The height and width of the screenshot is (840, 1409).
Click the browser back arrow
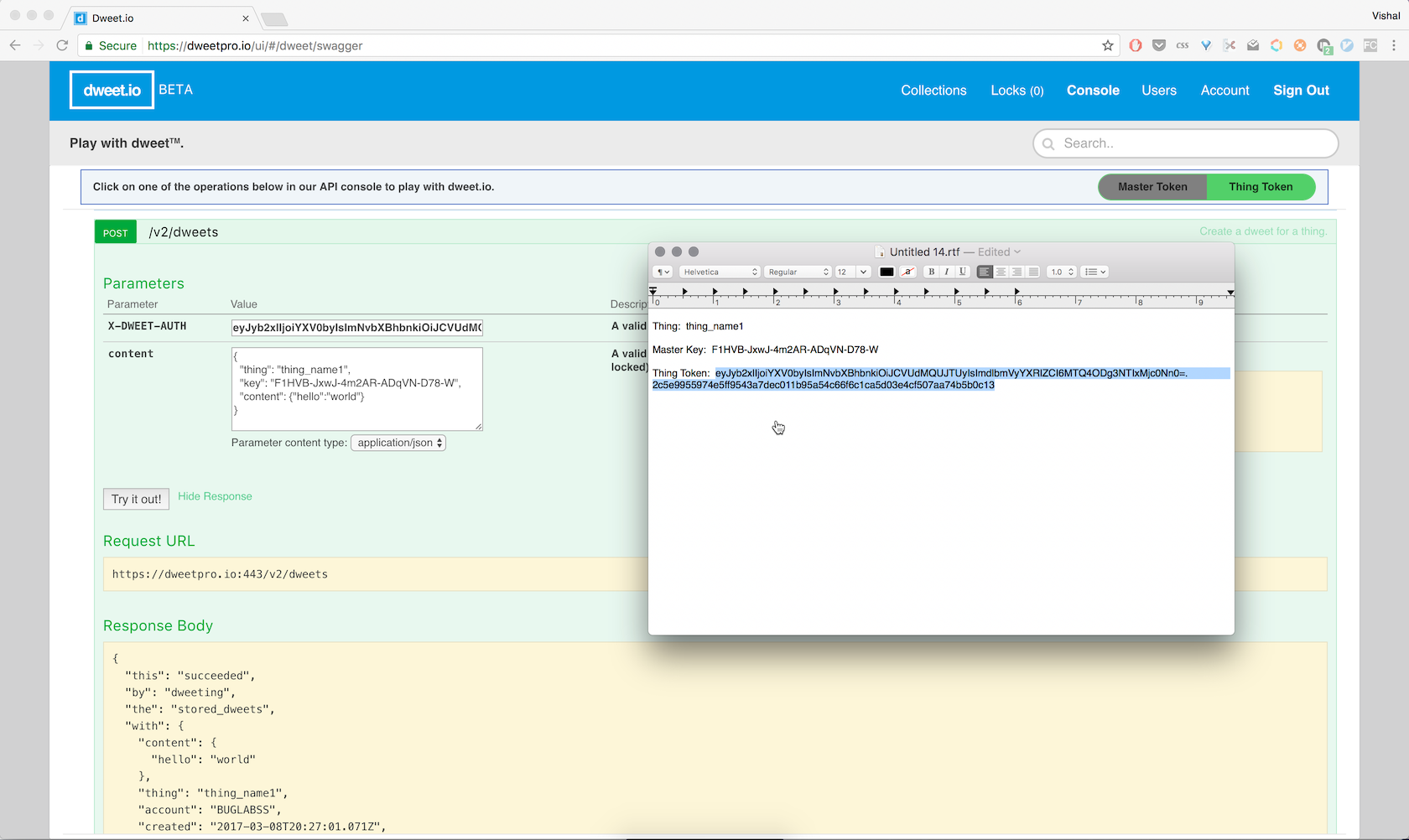pyautogui.click(x=15, y=45)
